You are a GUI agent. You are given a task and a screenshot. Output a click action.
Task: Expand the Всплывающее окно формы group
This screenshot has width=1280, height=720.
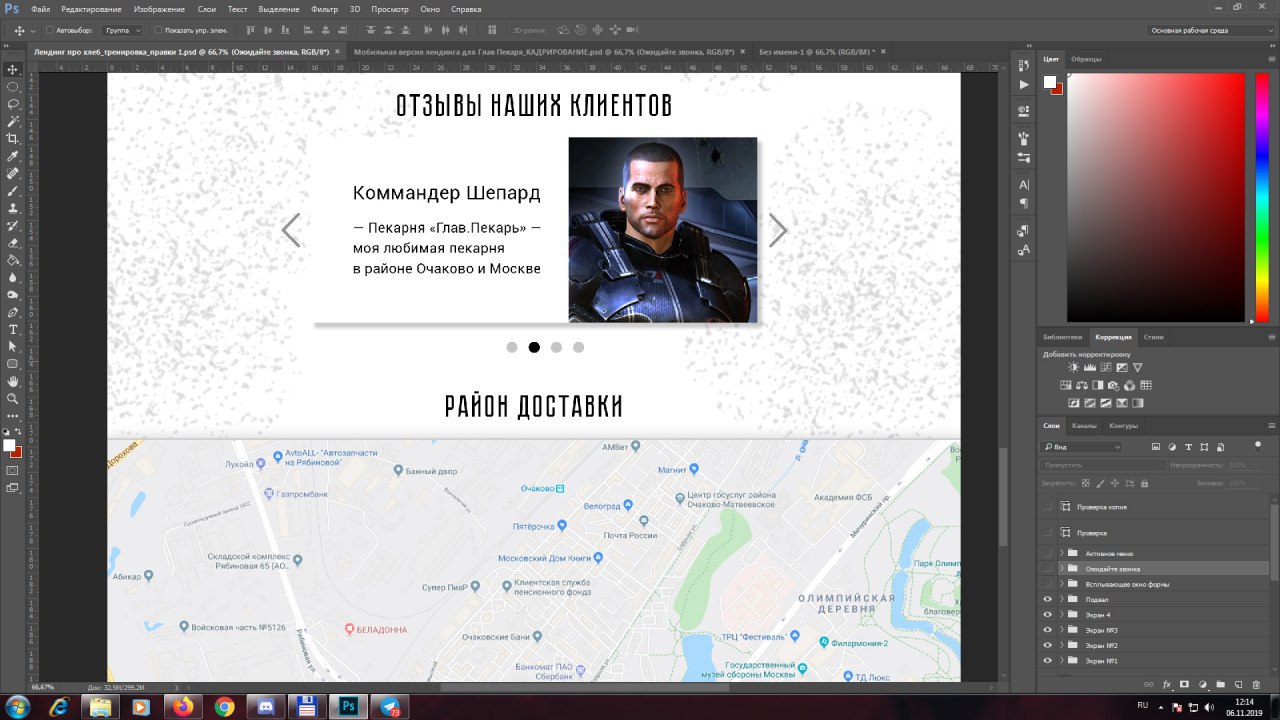(x=1061, y=584)
